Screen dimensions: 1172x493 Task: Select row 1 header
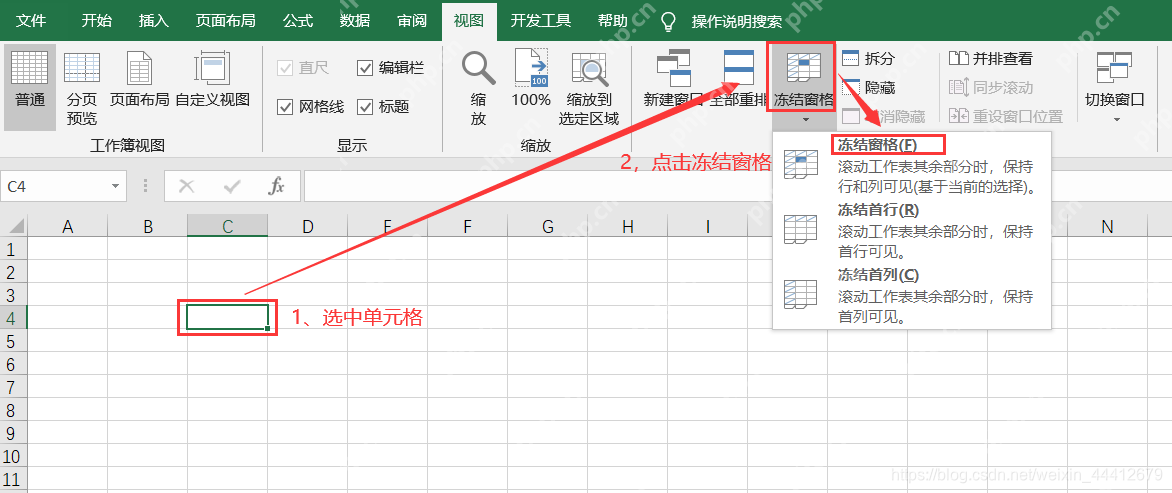click(x=13, y=248)
